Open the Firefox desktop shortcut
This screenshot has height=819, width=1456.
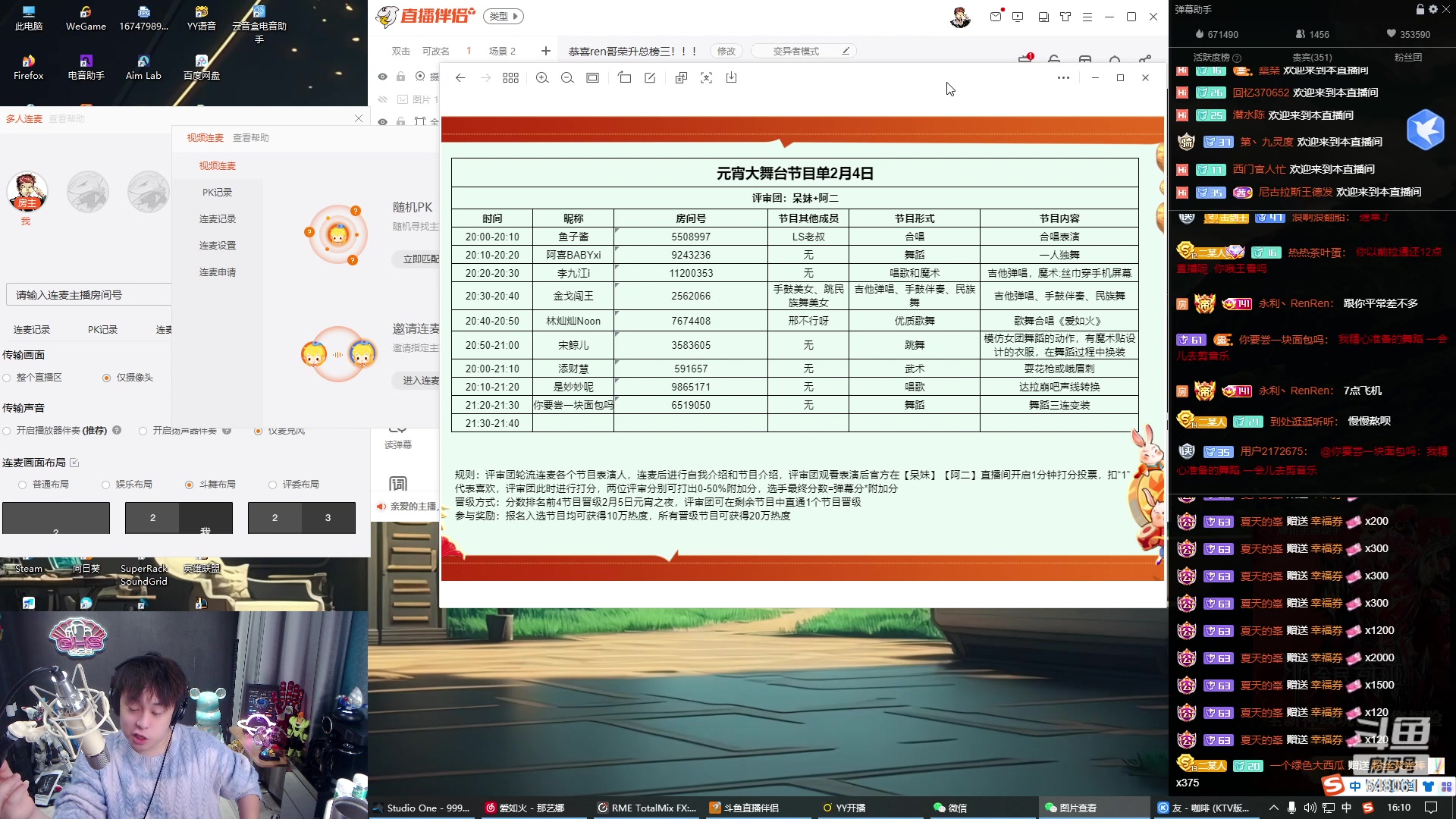pos(29,67)
